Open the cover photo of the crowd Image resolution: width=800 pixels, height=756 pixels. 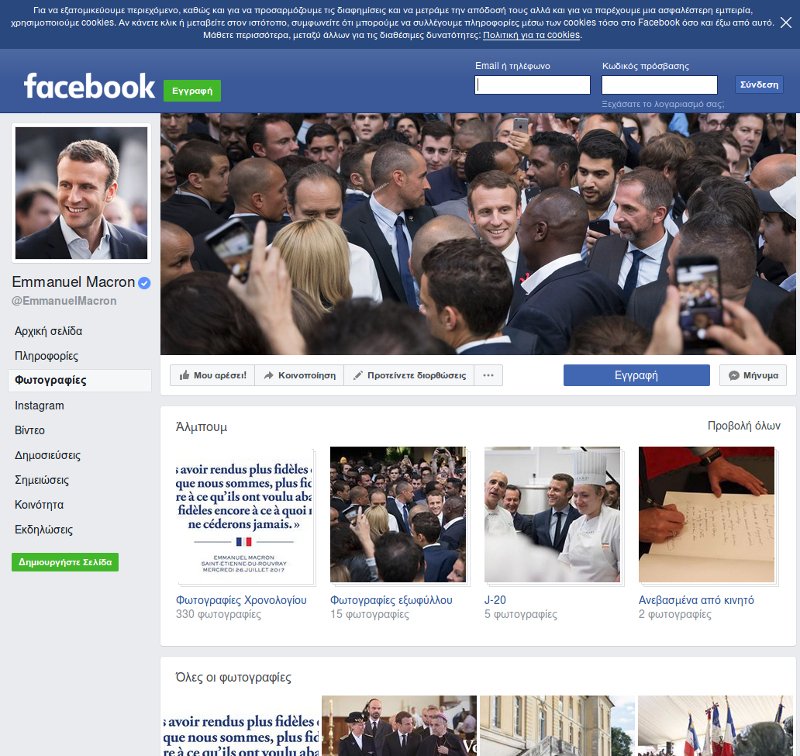coord(478,234)
